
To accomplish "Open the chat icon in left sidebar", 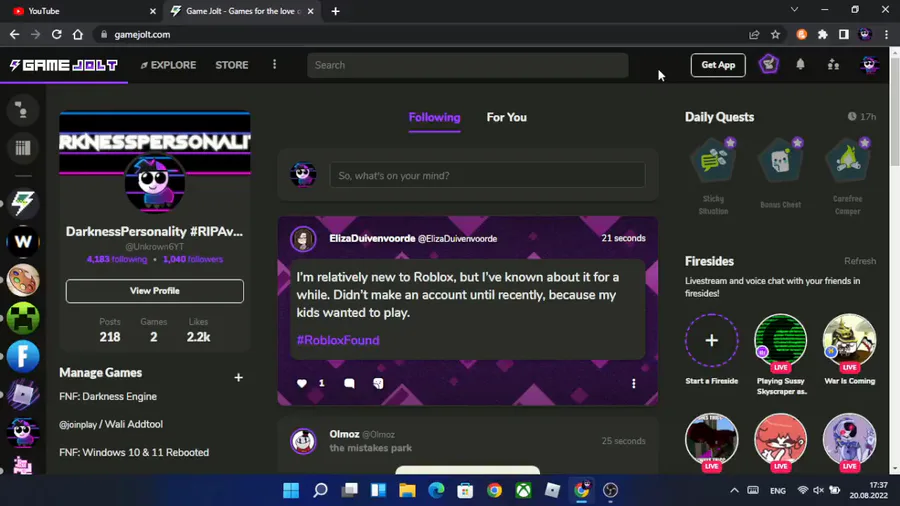I will [x=22, y=110].
